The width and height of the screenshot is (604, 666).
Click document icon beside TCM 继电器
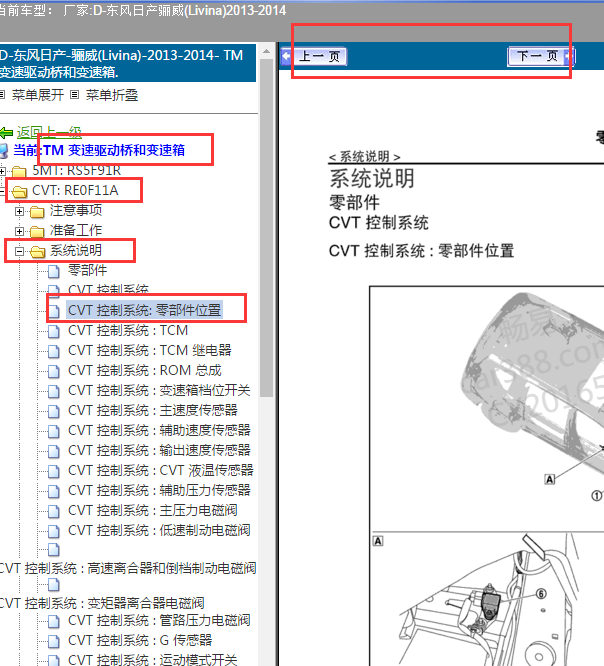pos(54,351)
